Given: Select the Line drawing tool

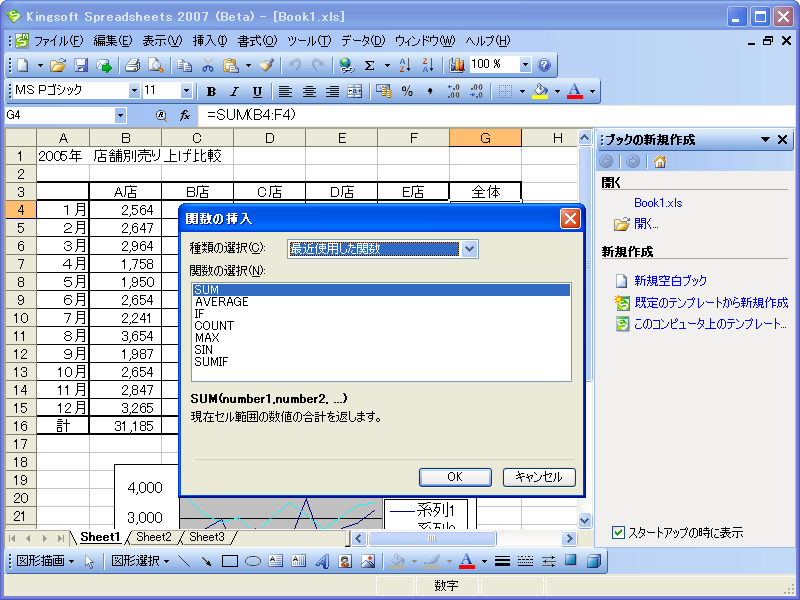Looking at the screenshot, I should click(184, 562).
